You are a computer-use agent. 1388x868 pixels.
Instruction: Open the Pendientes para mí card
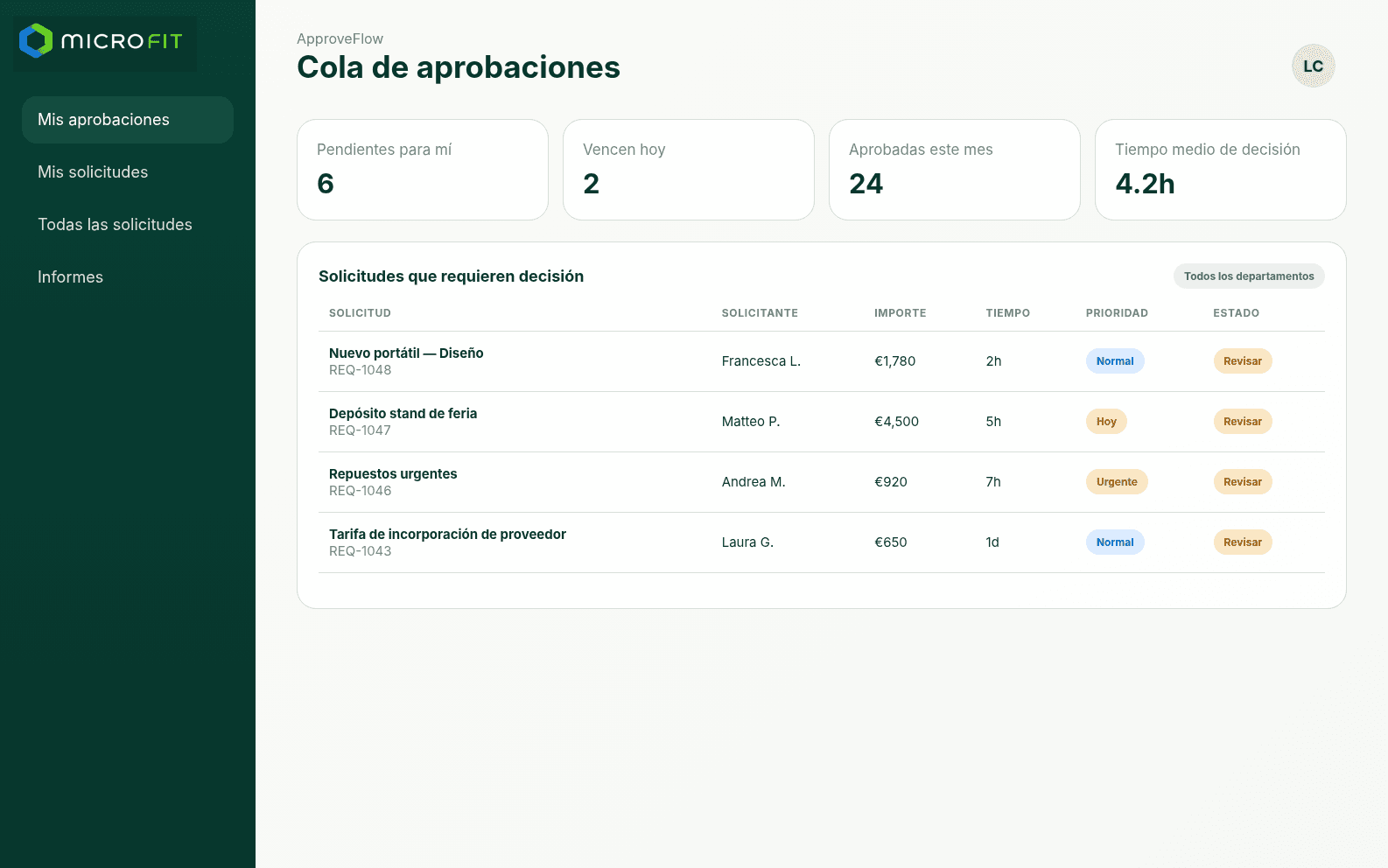click(423, 170)
